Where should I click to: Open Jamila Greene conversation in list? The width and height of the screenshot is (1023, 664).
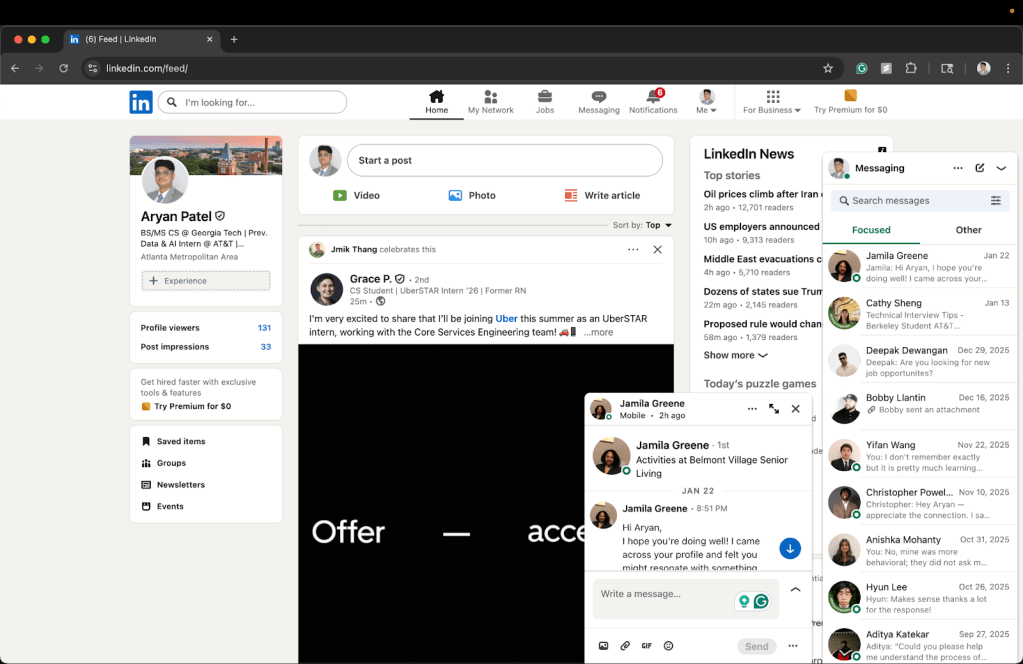[920, 267]
